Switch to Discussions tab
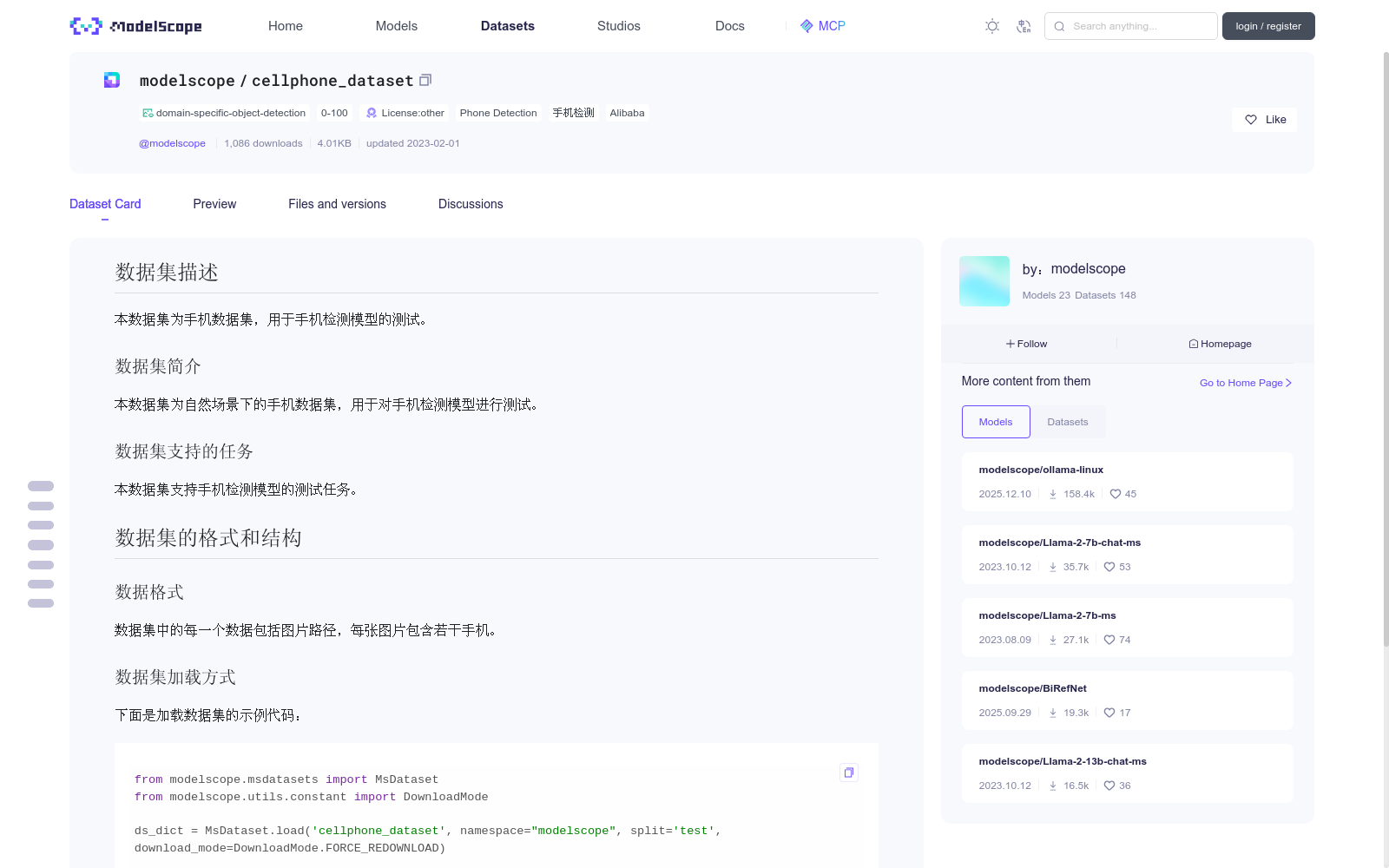 click(x=471, y=204)
